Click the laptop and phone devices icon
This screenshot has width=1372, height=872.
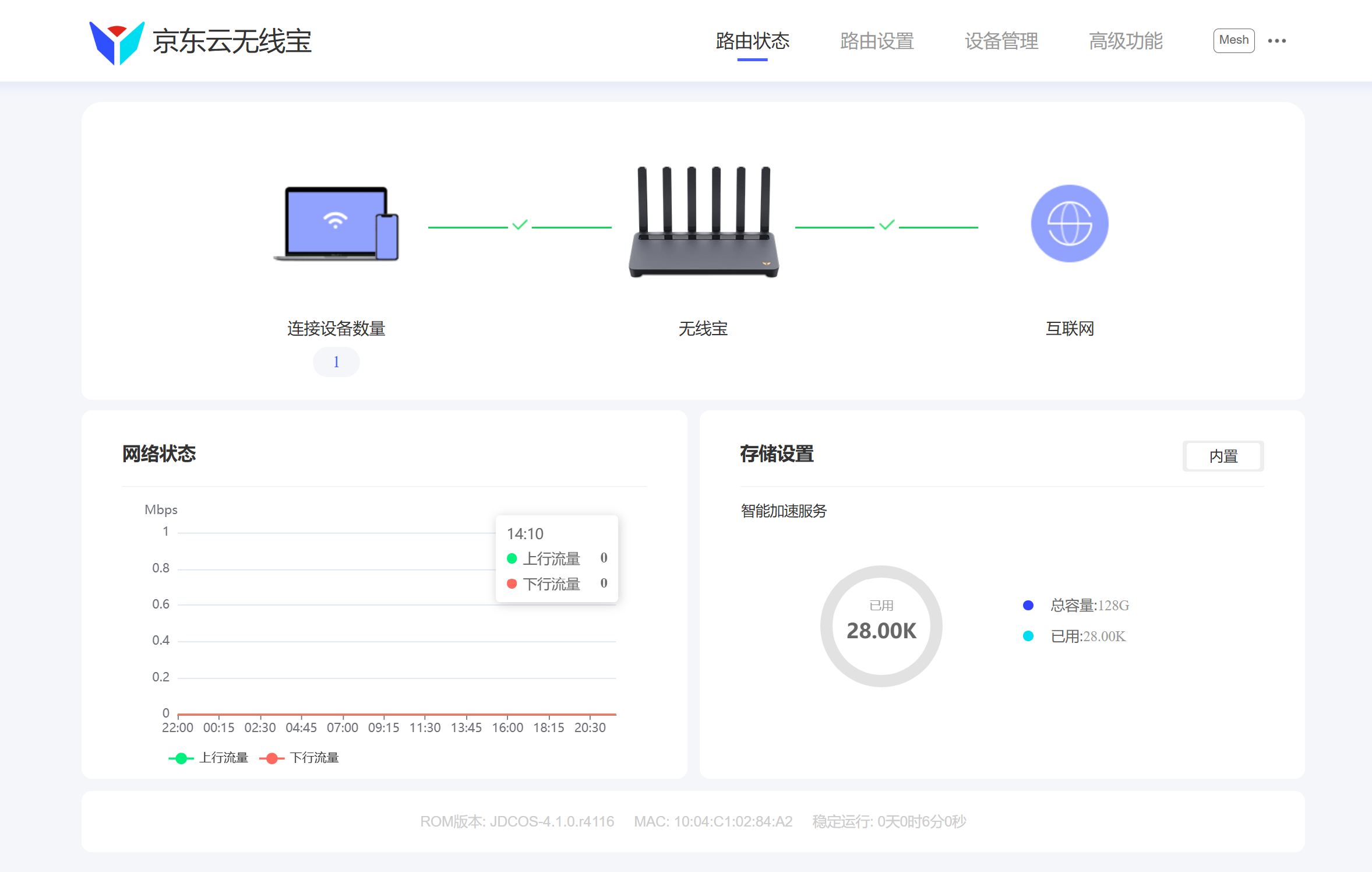tap(336, 223)
